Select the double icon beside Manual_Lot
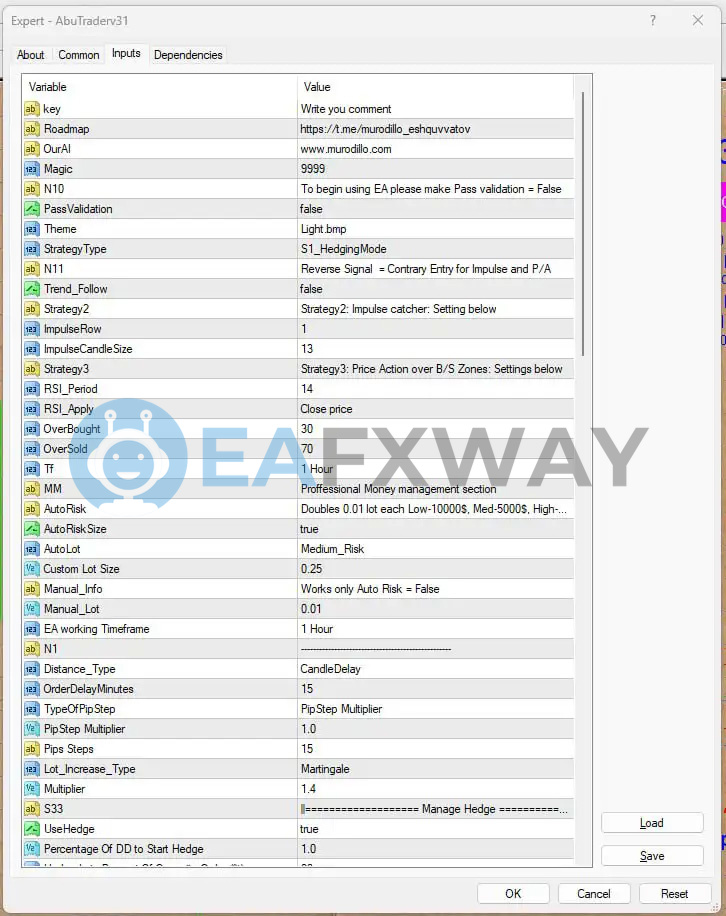726x916 pixels. (x=32, y=609)
